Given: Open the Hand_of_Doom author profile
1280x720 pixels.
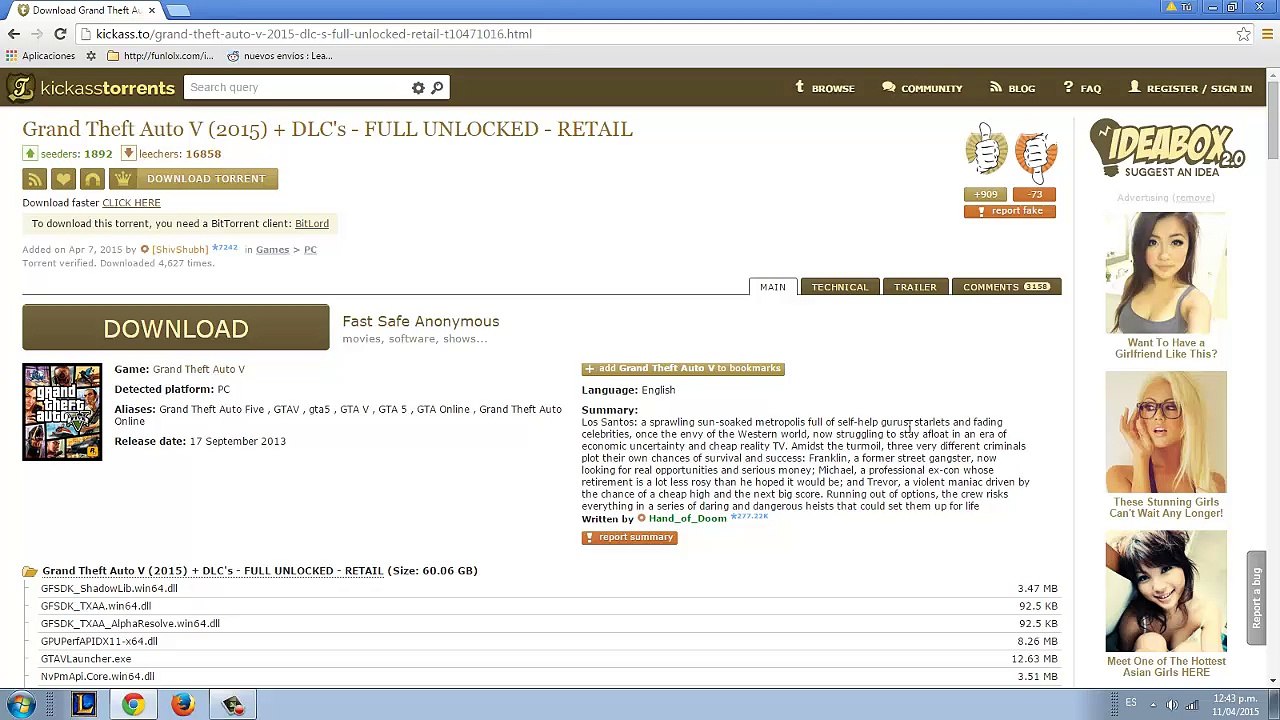Looking at the screenshot, I should (687, 519).
